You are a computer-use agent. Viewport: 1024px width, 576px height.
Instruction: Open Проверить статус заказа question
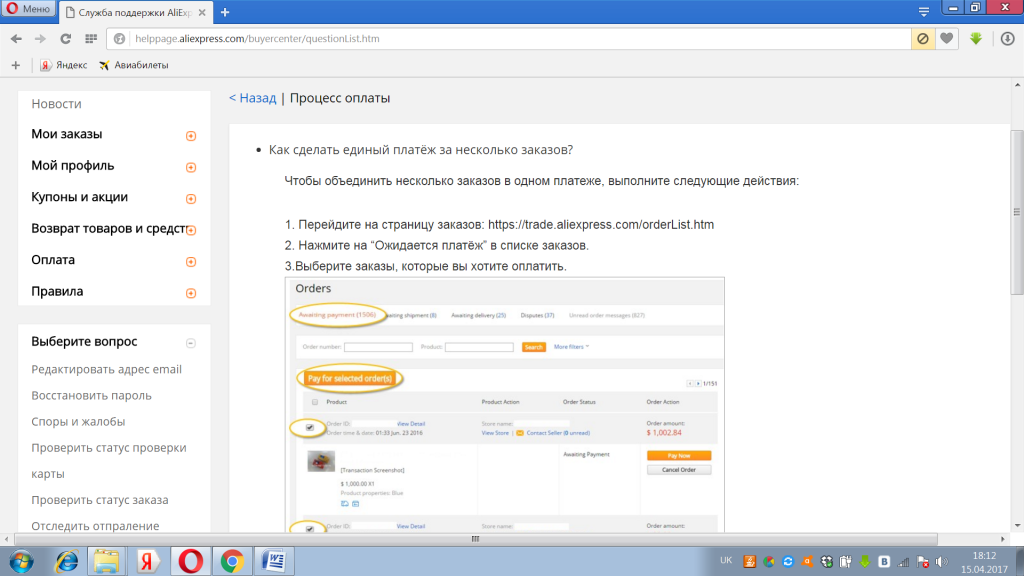(100, 500)
